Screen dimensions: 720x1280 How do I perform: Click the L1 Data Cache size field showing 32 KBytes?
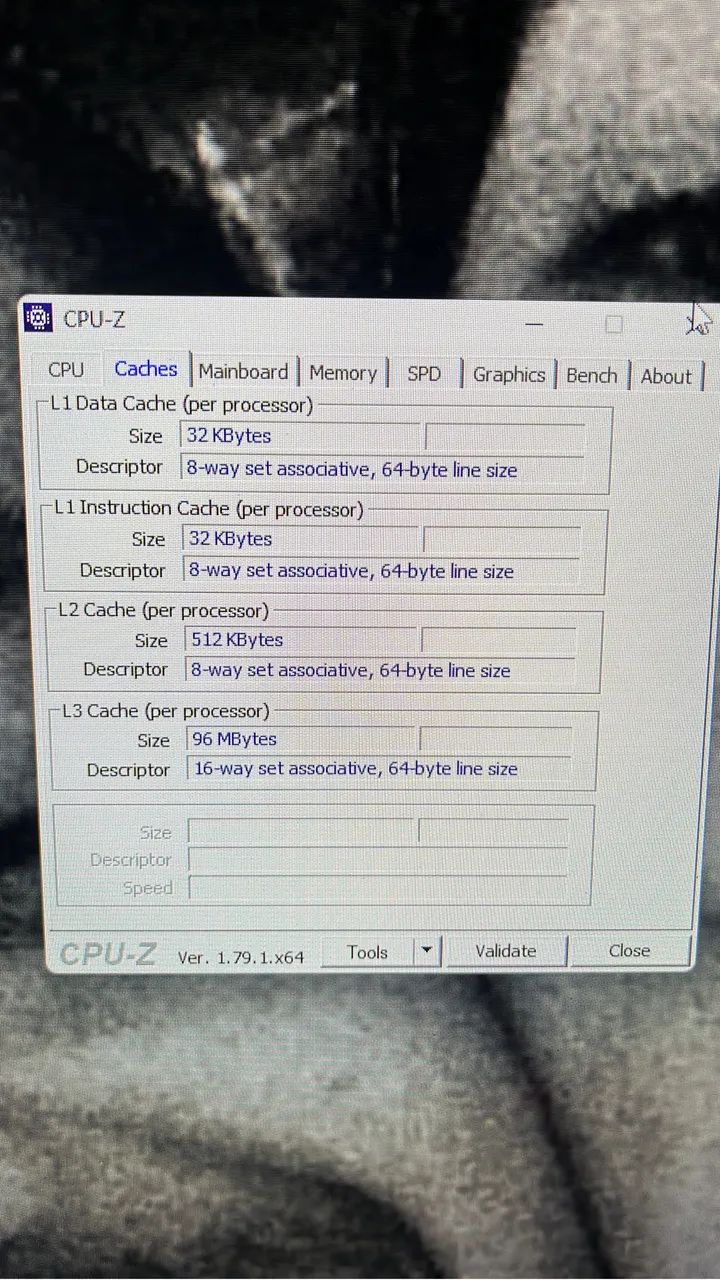(x=301, y=436)
